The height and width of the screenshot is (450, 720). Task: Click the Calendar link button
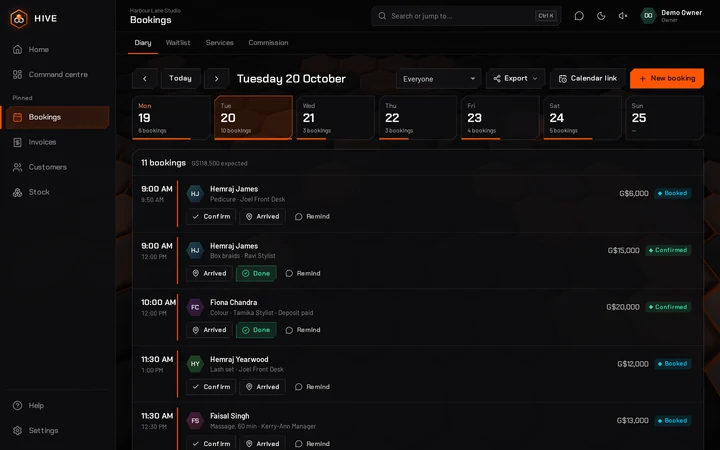click(x=587, y=79)
